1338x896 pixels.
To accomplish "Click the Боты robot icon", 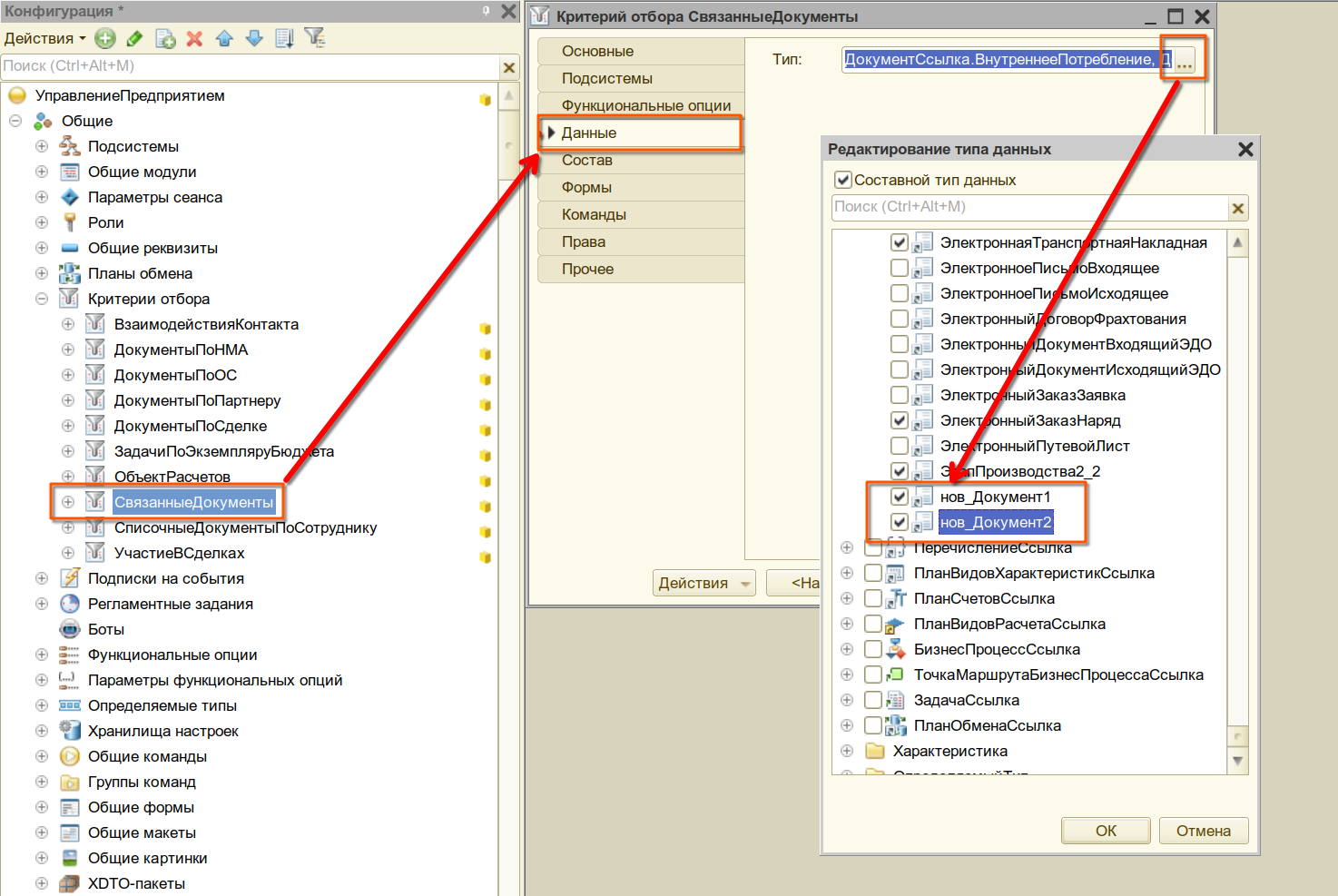I will (70, 629).
